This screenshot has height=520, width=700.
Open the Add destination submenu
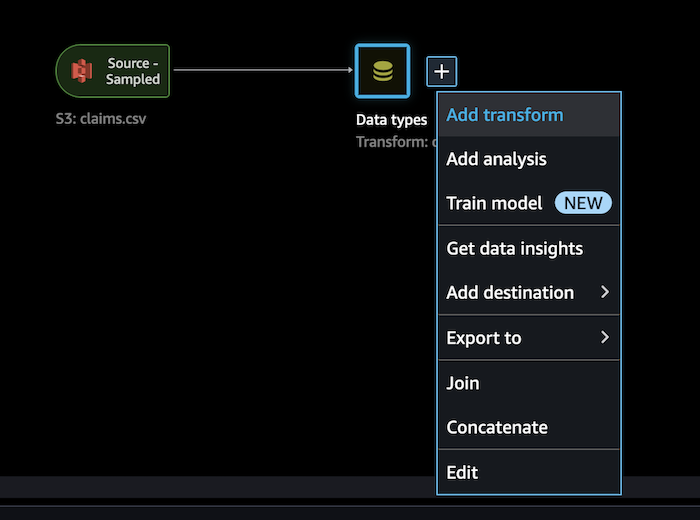coord(529,292)
